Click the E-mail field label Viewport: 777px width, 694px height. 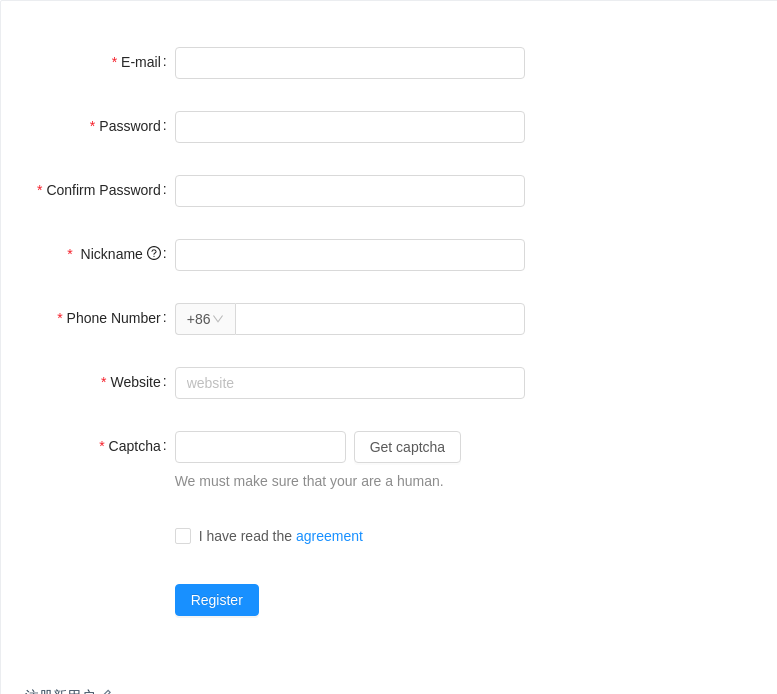141,62
